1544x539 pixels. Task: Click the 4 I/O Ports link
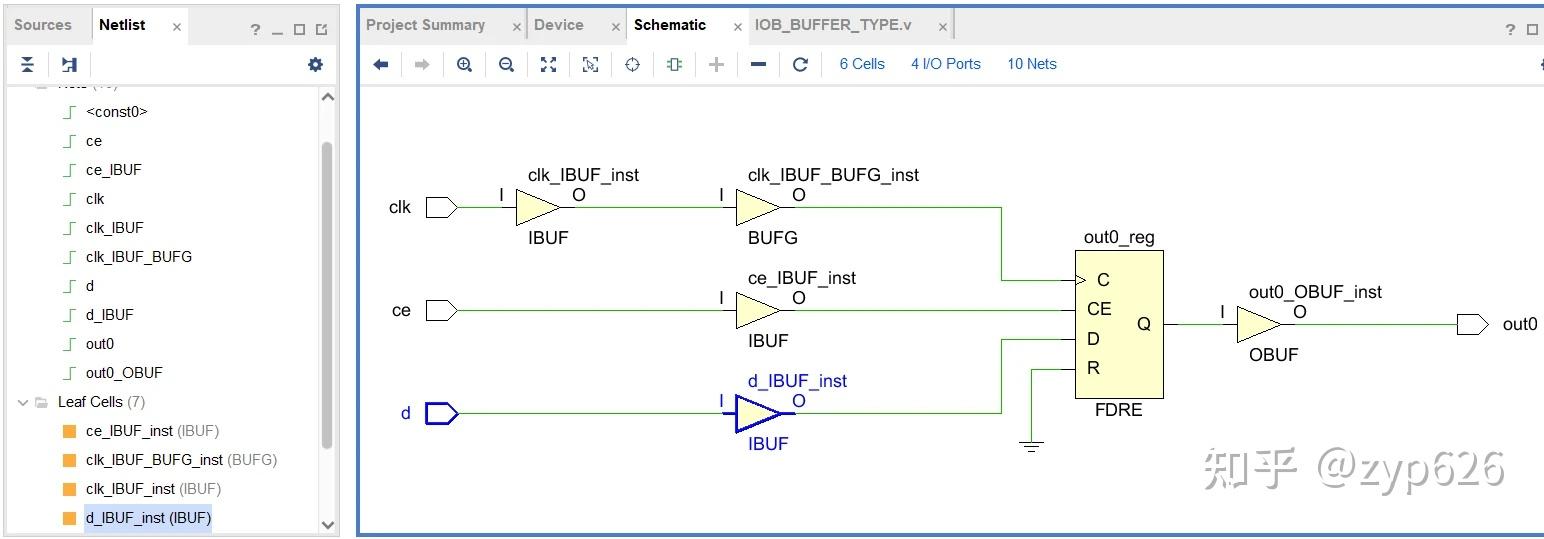point(946,64)
